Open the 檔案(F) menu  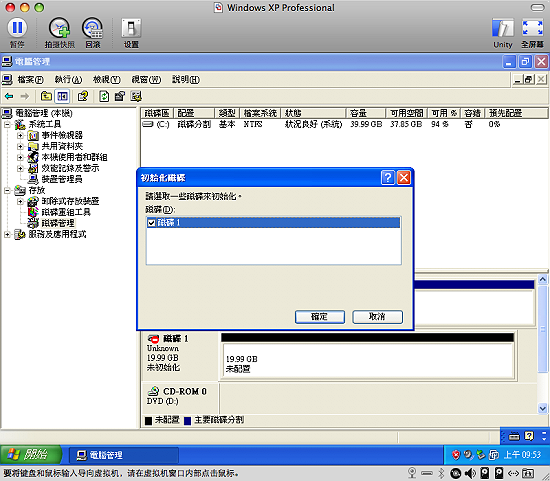[x=31, y=80]
